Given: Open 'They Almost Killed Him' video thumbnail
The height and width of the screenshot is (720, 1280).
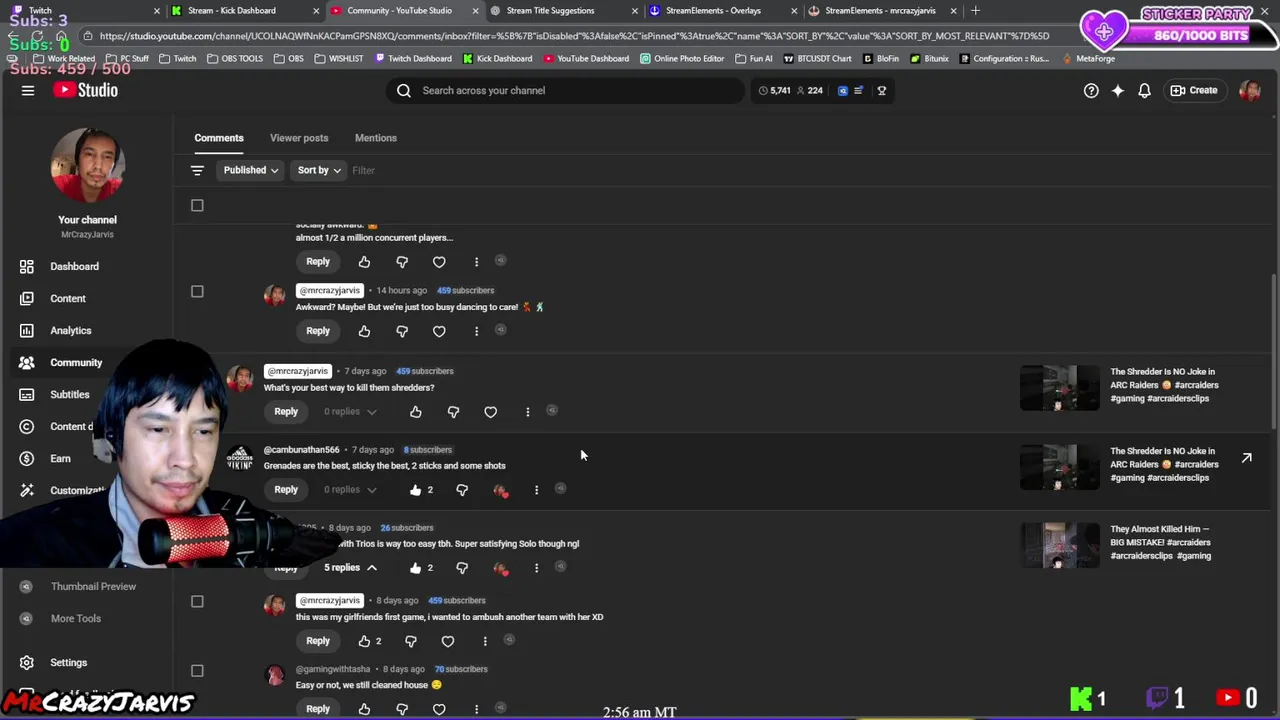Looking at the screenshot, I should [1059, 545].
